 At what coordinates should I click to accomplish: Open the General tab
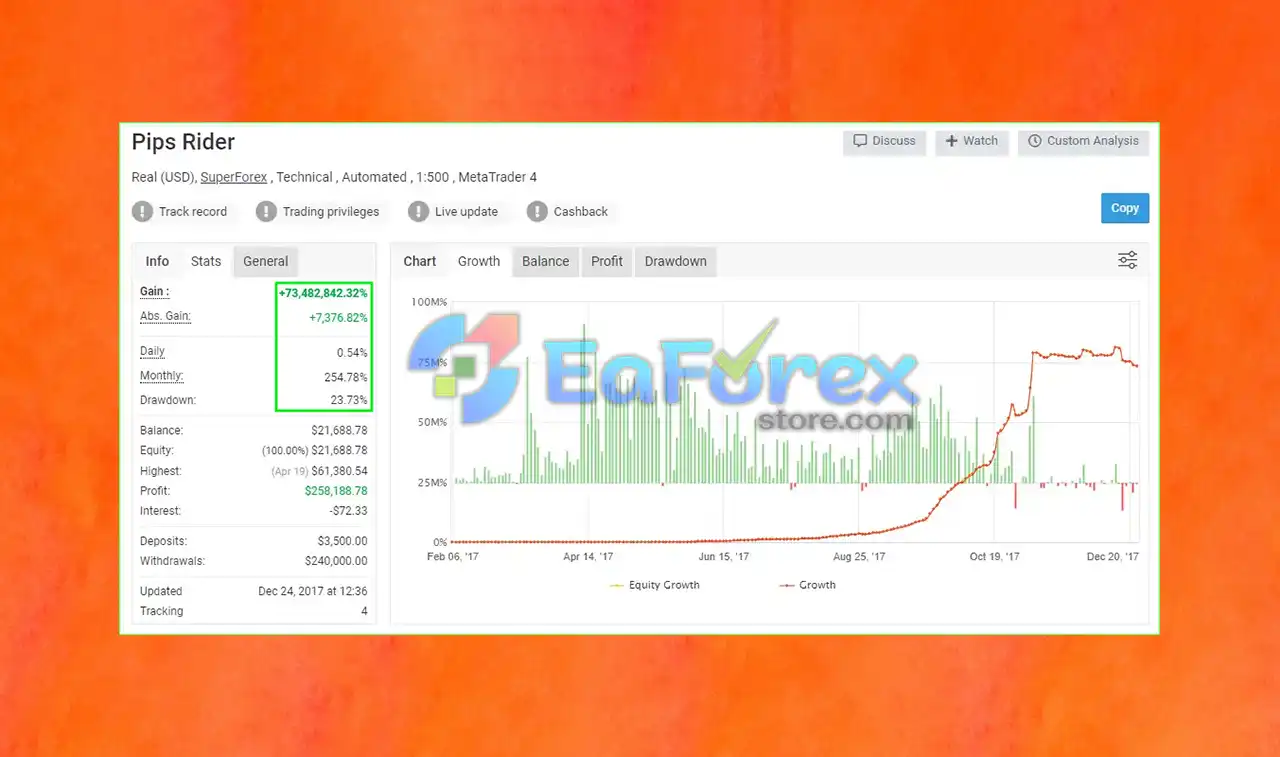265,261
